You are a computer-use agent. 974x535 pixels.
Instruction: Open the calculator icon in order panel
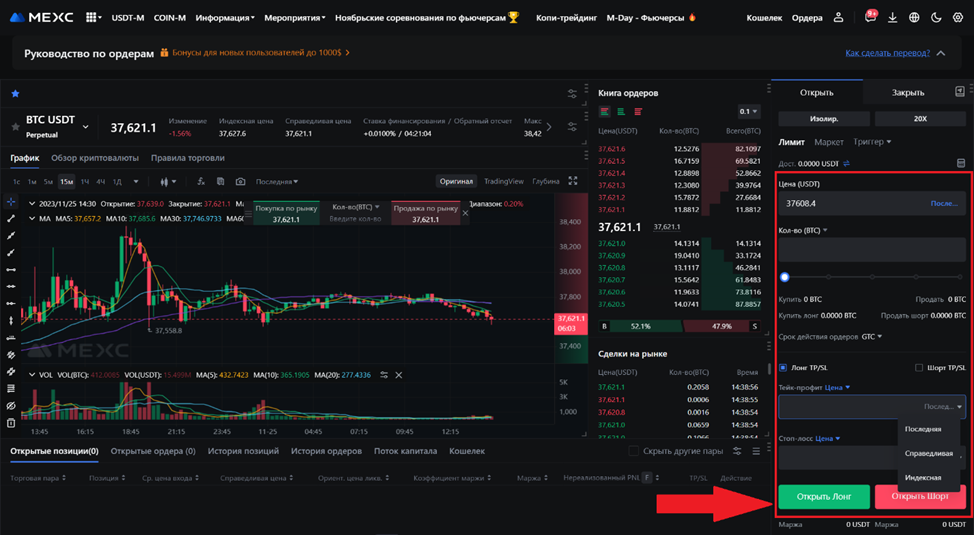pyautogui.click(x=961, y=163)
